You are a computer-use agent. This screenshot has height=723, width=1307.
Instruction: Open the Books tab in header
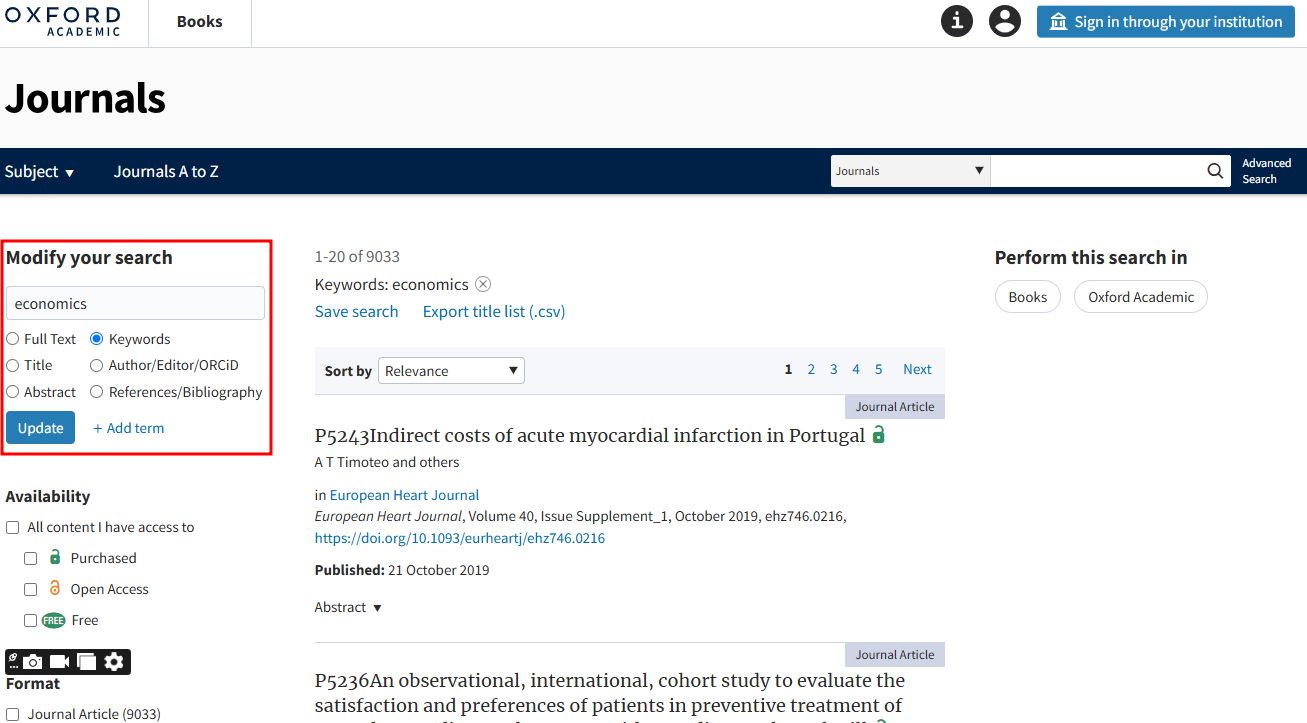tap(200, 22)
